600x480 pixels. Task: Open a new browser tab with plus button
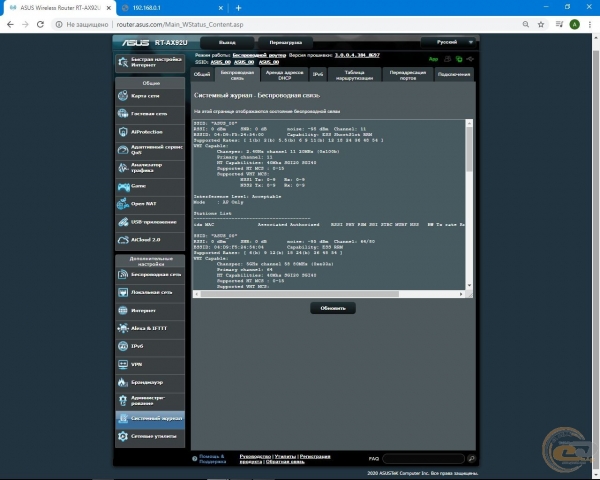tap(238, 8)
